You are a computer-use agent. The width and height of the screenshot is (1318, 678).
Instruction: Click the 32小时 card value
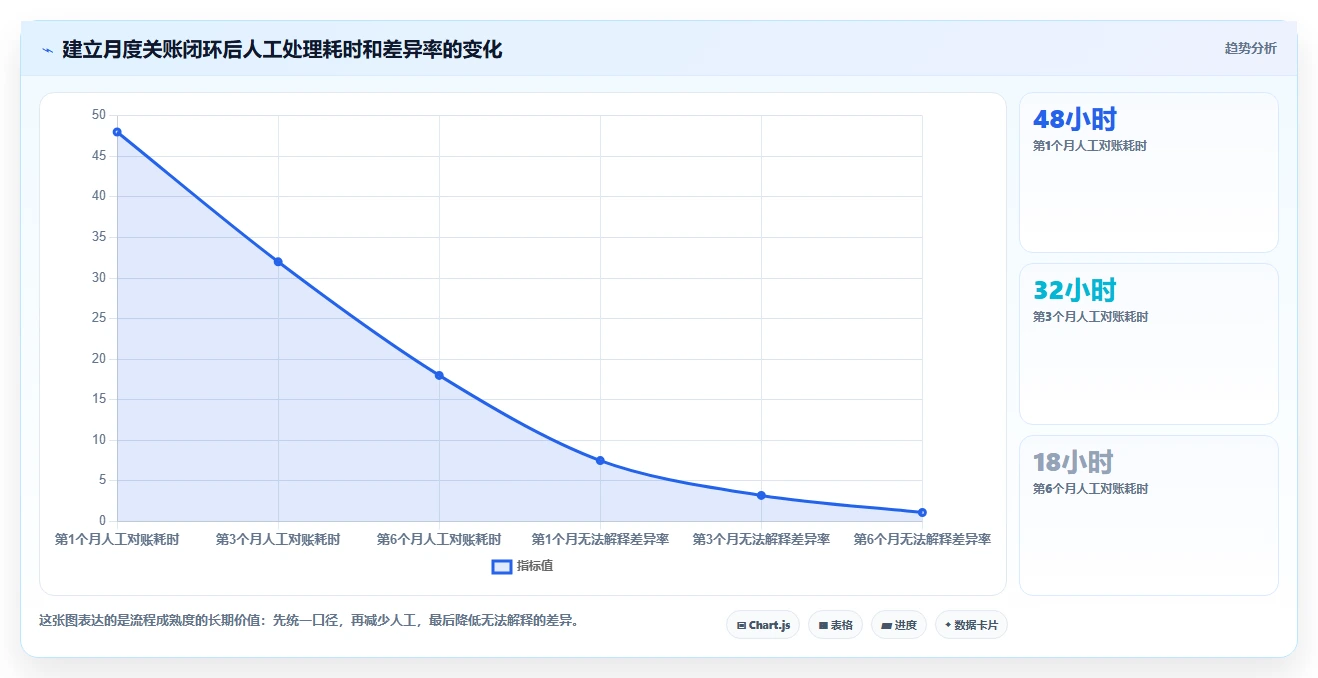point(1074,291)
